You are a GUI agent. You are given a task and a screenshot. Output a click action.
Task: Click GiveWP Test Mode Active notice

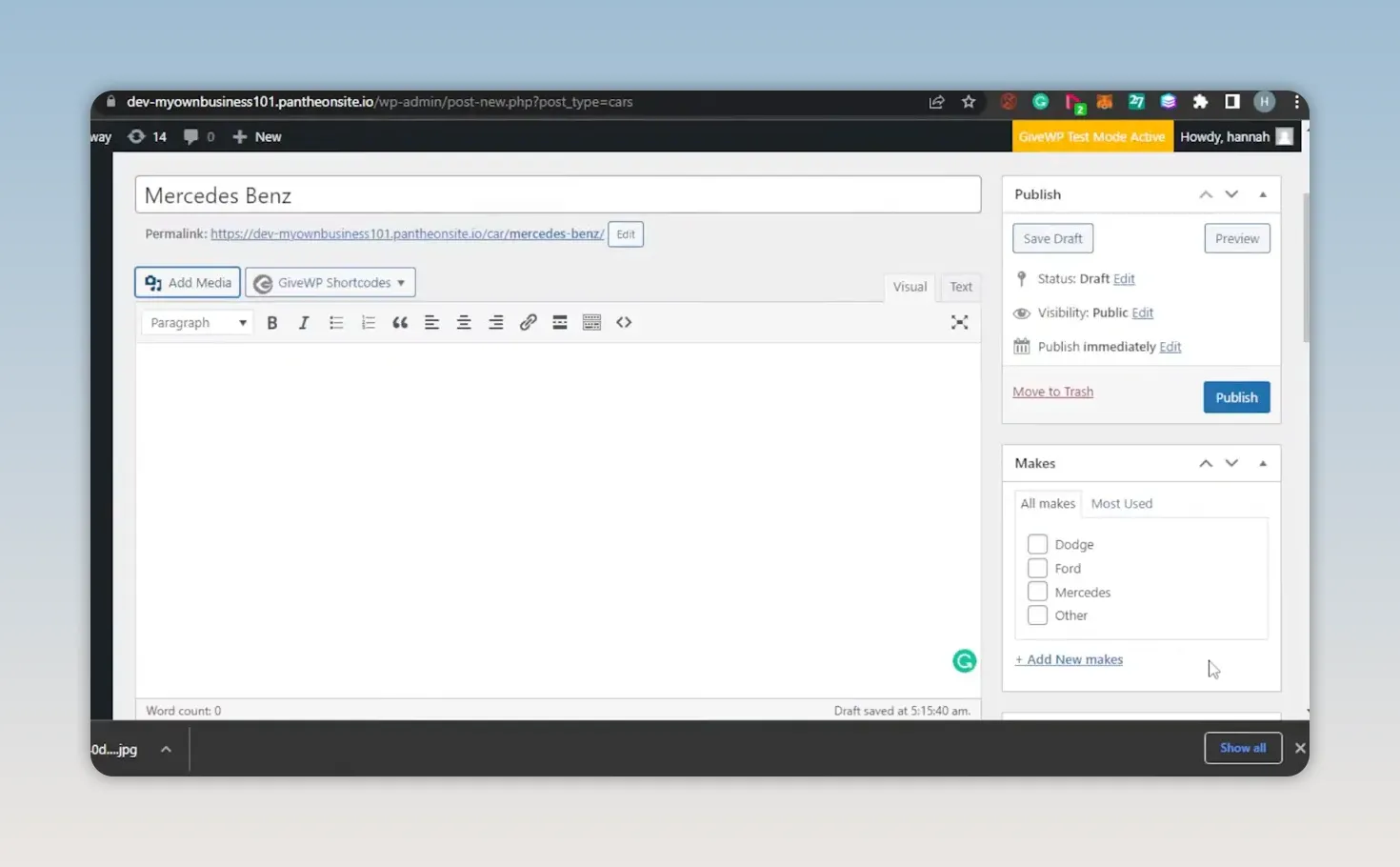pos(1091,137)
